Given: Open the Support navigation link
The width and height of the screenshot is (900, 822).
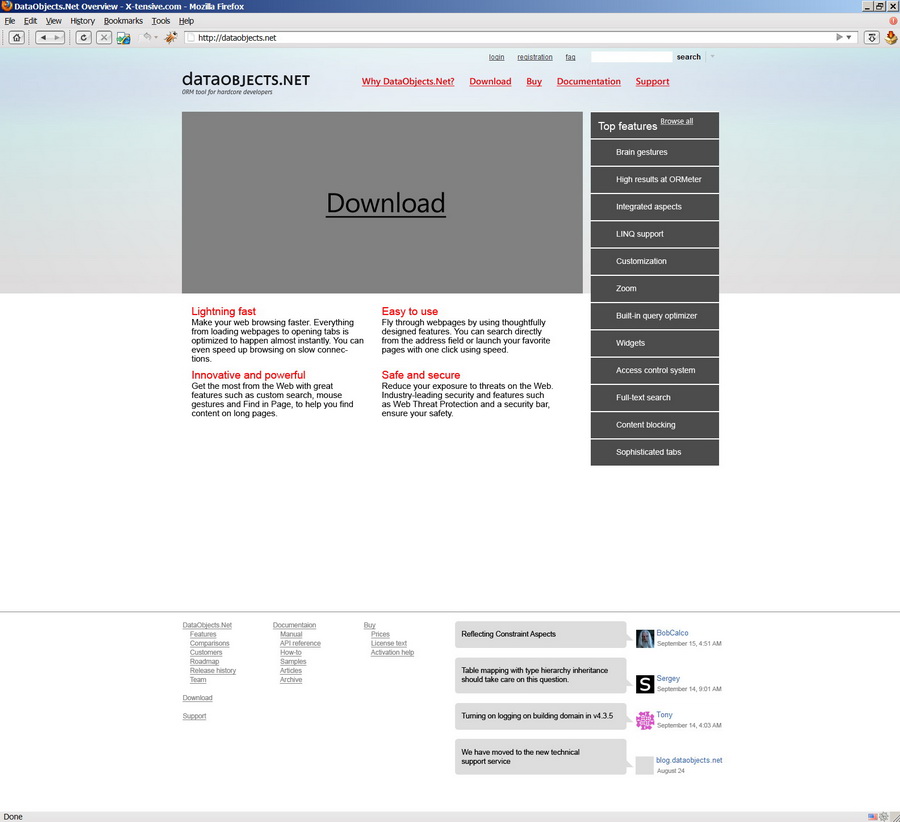Looking at the screenshot, I should pyautogui.click(x=652, y=82).
